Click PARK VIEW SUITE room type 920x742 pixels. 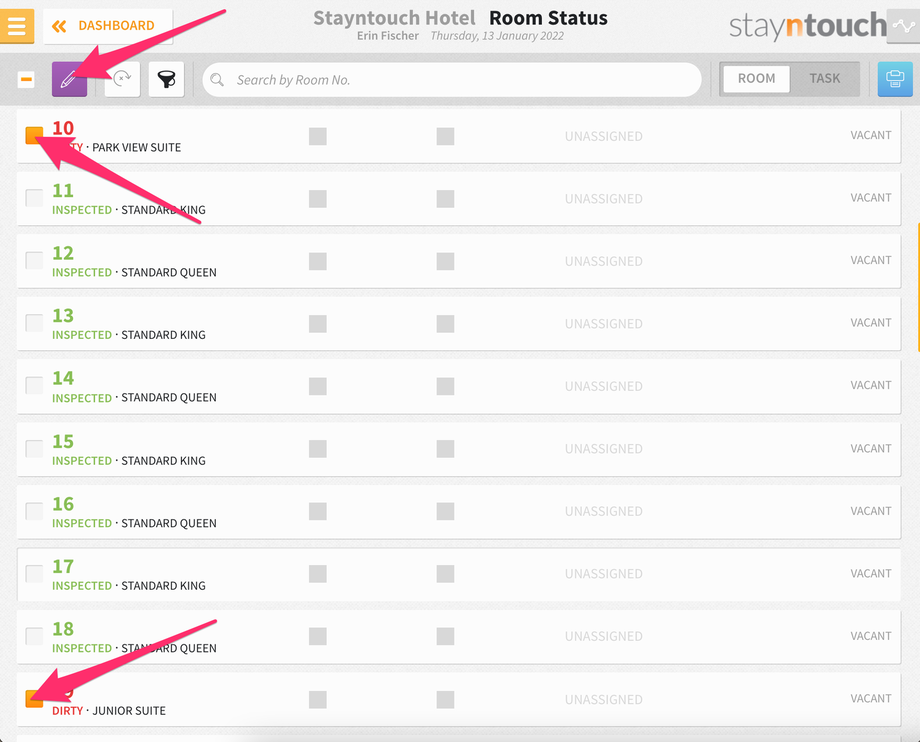137,148
